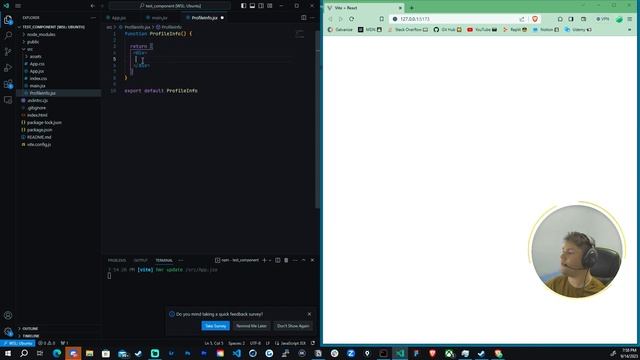Split the terminal pane
The height and width of the screenshot is (360, 640).
278,260
